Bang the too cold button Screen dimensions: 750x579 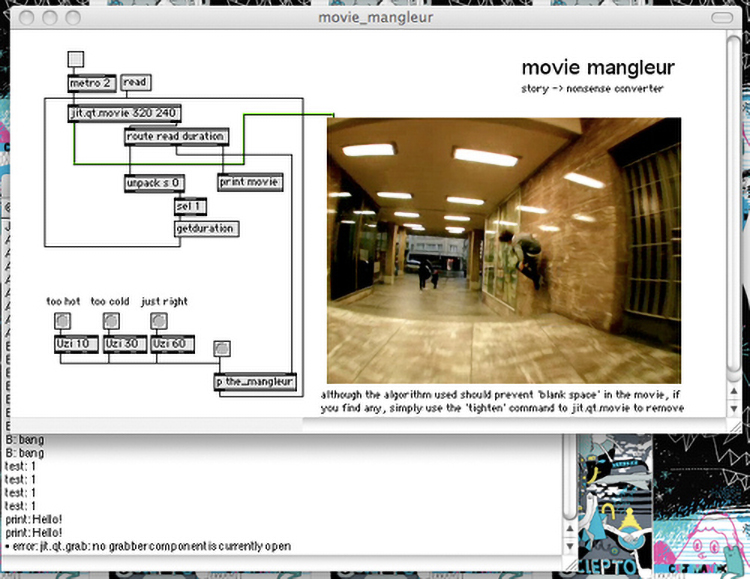[x=111, y=321]
